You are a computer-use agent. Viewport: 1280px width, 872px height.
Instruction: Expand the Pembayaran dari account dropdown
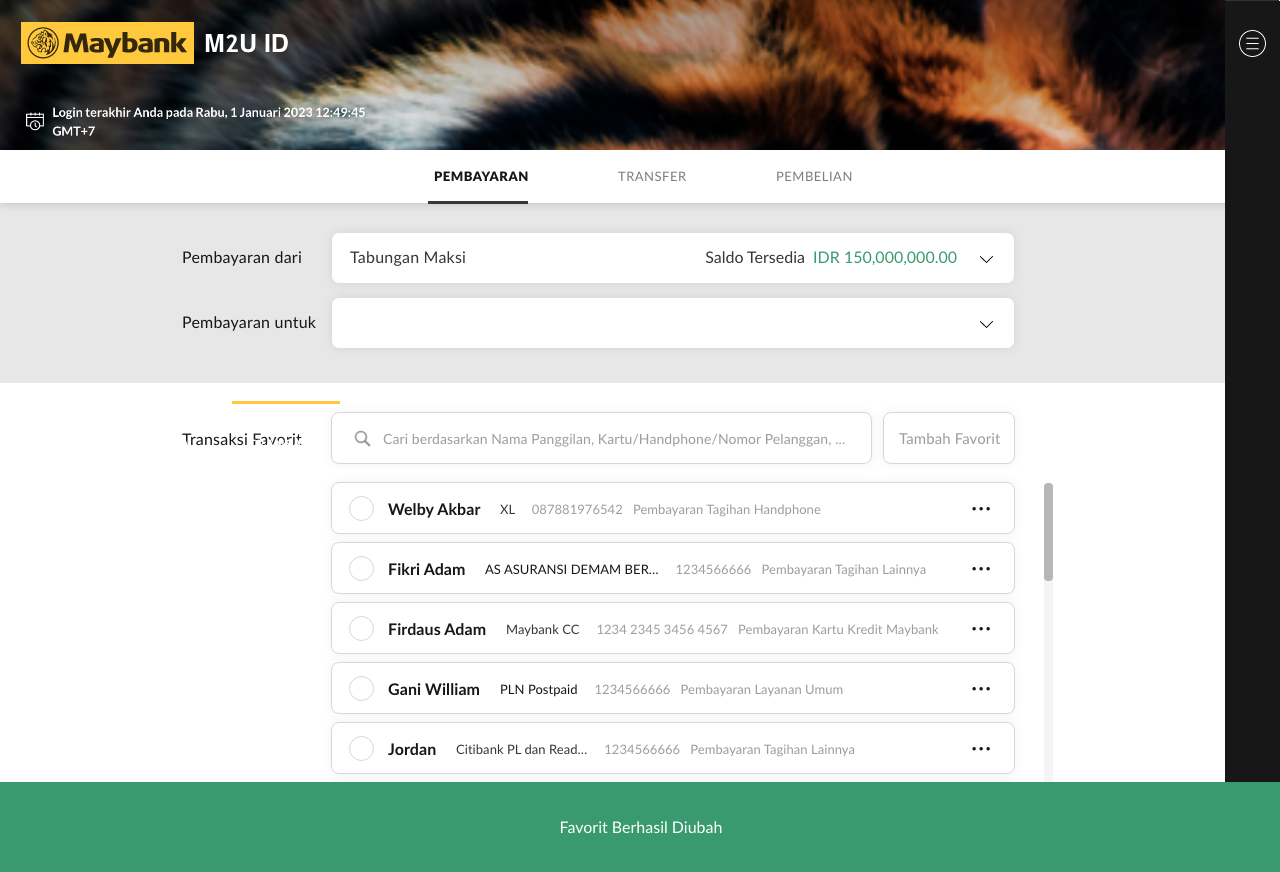click(x=986, y=259)
